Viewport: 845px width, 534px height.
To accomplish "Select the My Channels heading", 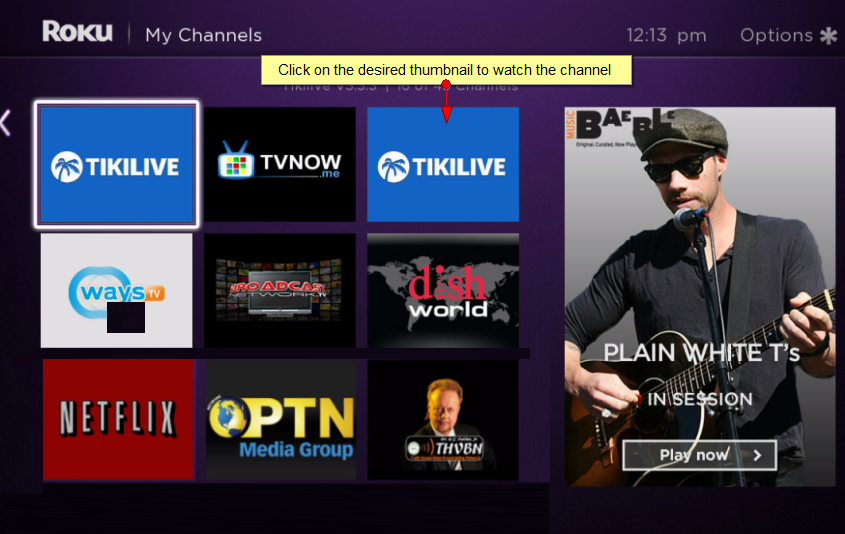I will tap(204, 36).
